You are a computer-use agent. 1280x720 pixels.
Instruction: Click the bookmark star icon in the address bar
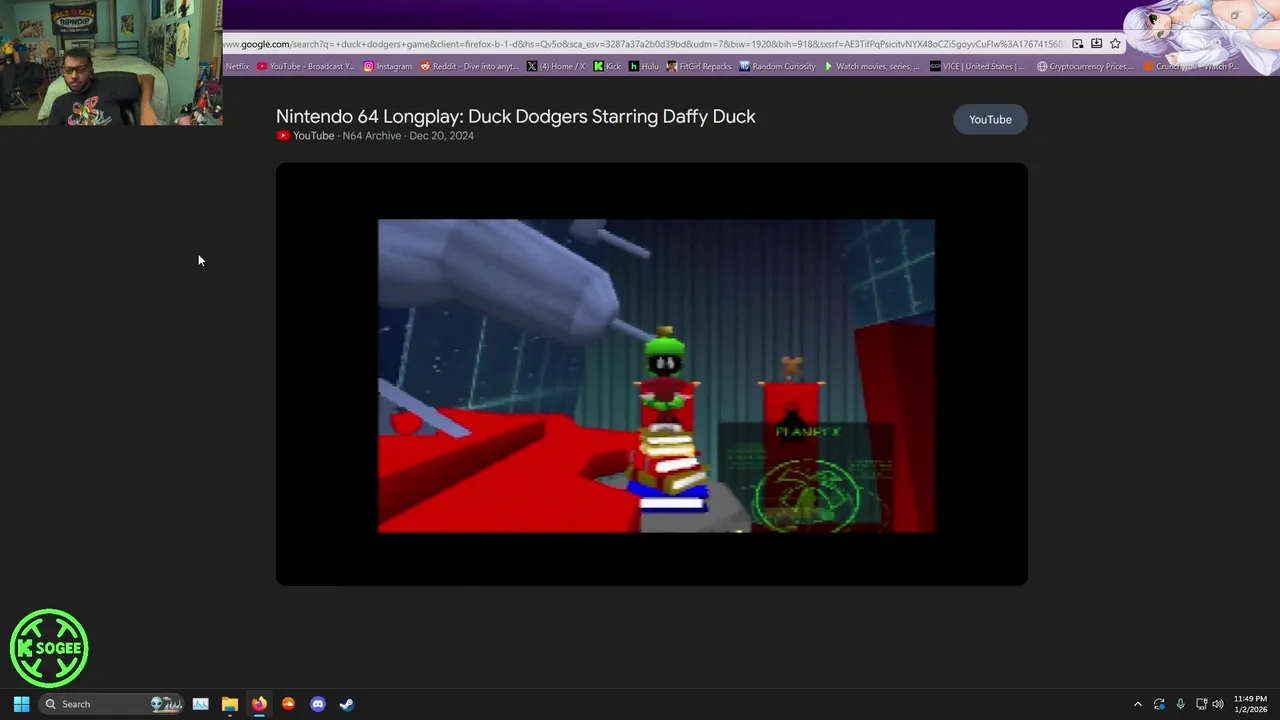[1115, 44]
